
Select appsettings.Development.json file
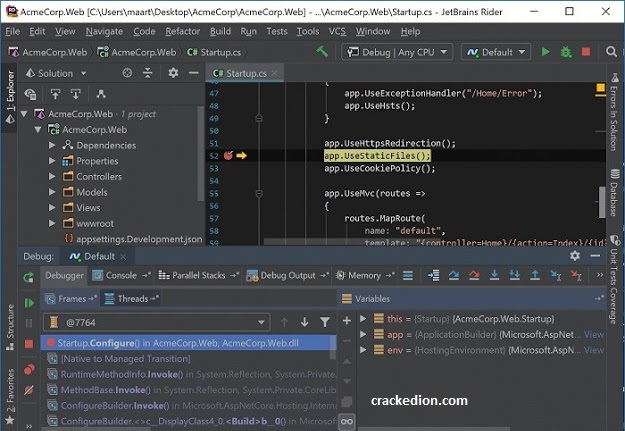[x=133, y=239]
